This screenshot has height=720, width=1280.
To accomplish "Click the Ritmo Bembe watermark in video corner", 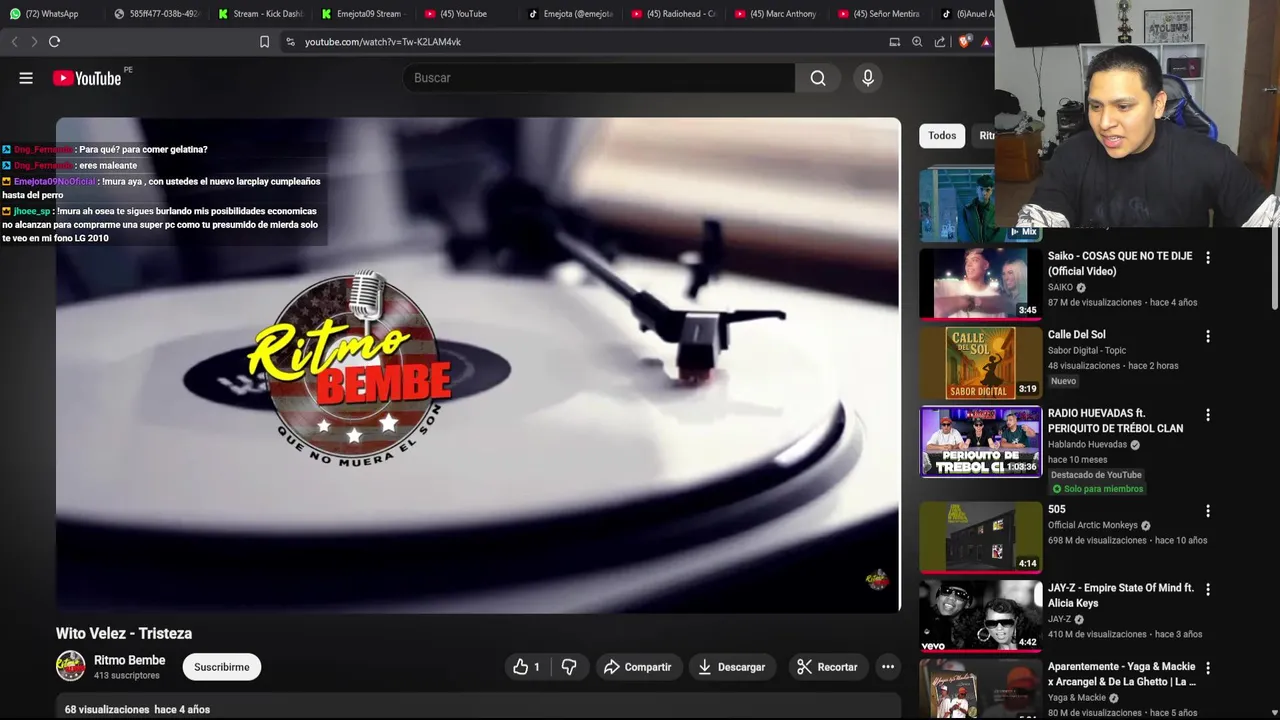I will [x=877, y=580].
